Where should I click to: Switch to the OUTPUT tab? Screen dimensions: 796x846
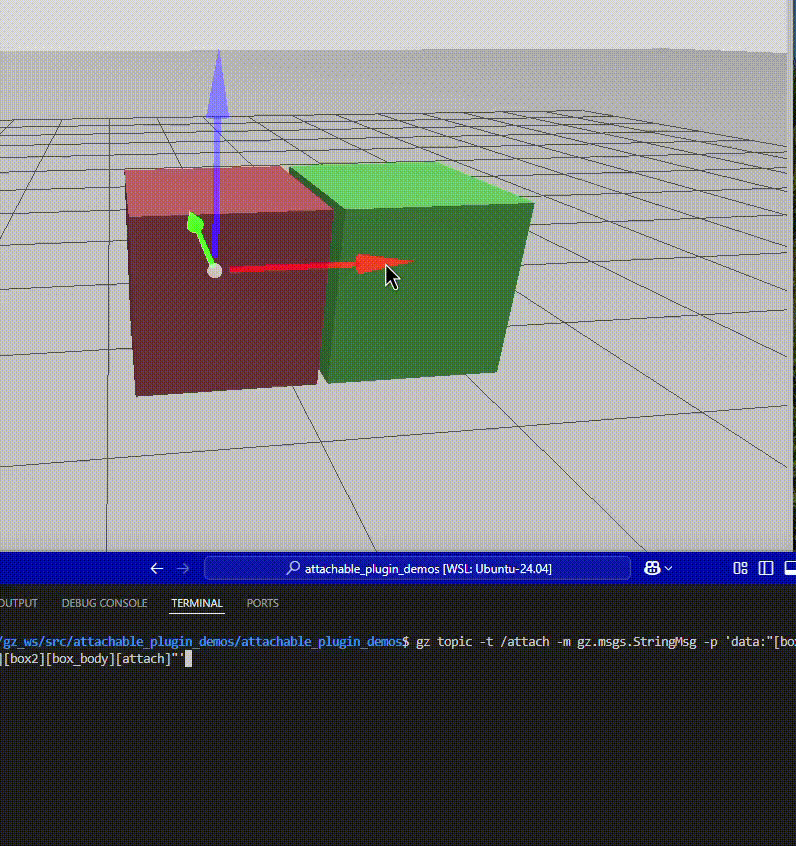click(18, 603)
